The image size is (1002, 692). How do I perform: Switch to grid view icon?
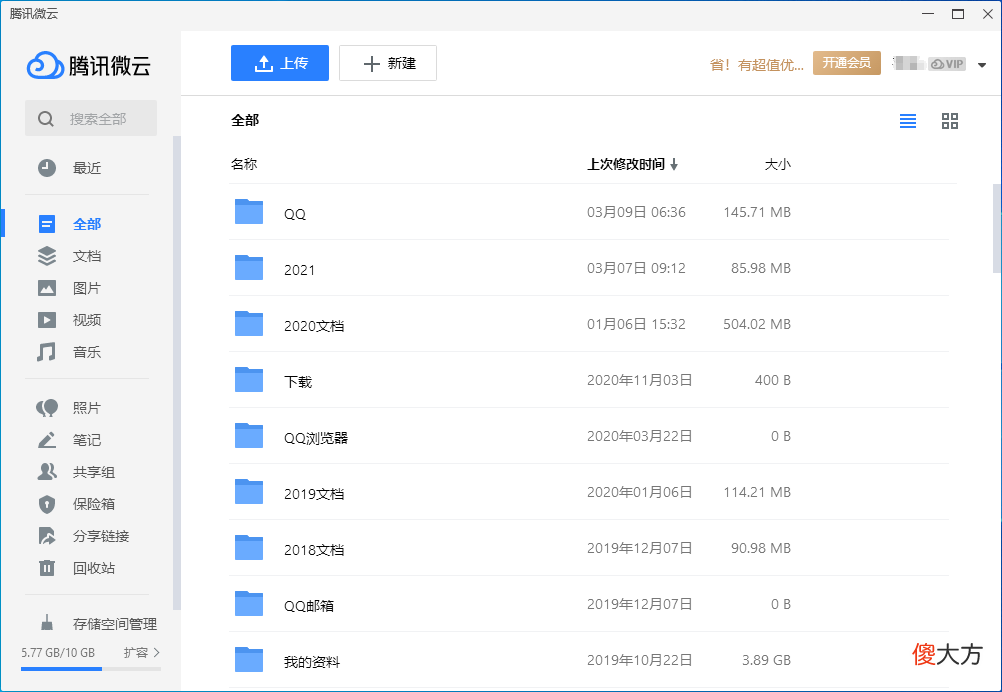pos(950,121)
